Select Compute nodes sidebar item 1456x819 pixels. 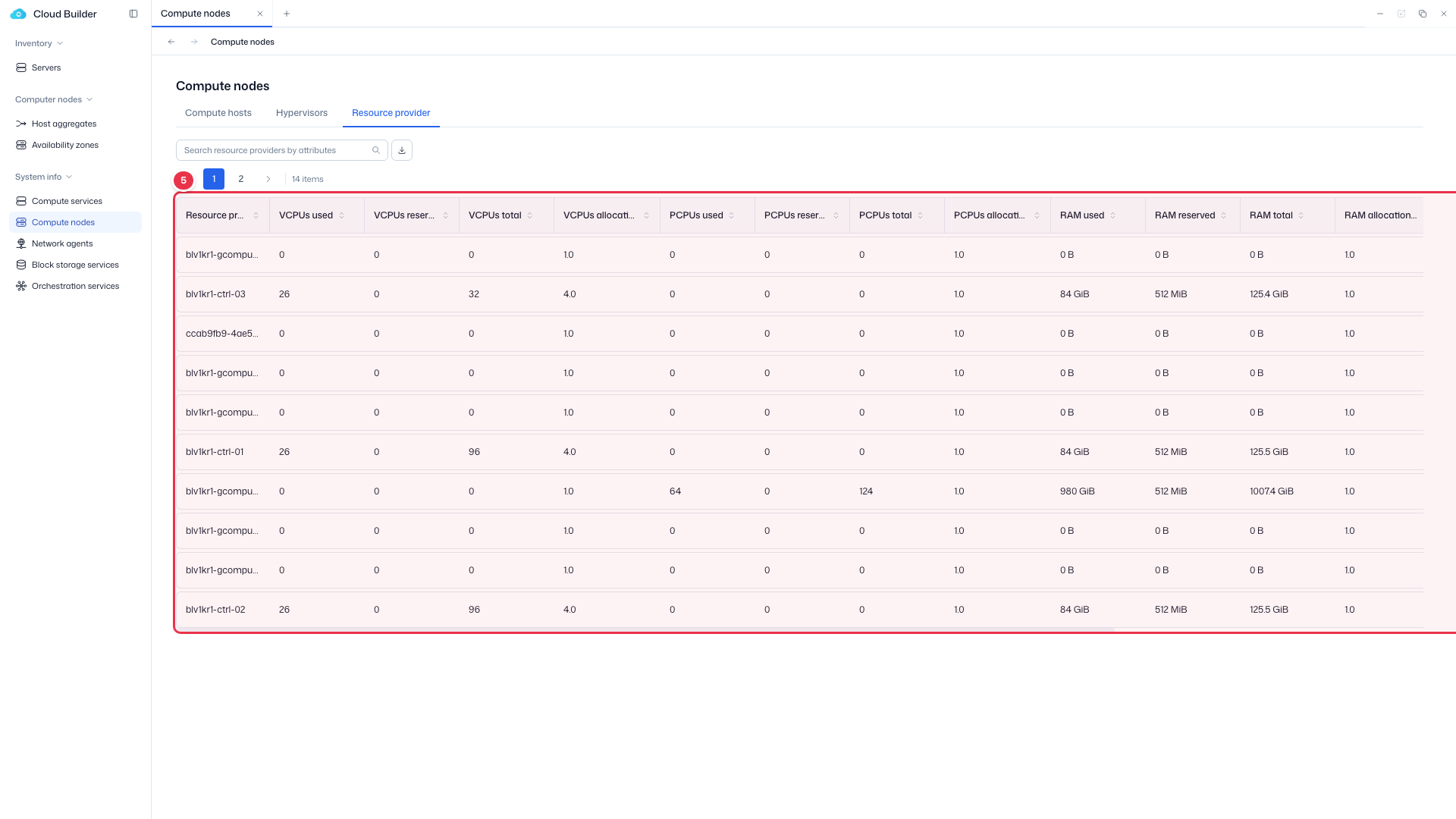(x=75, y=222)
